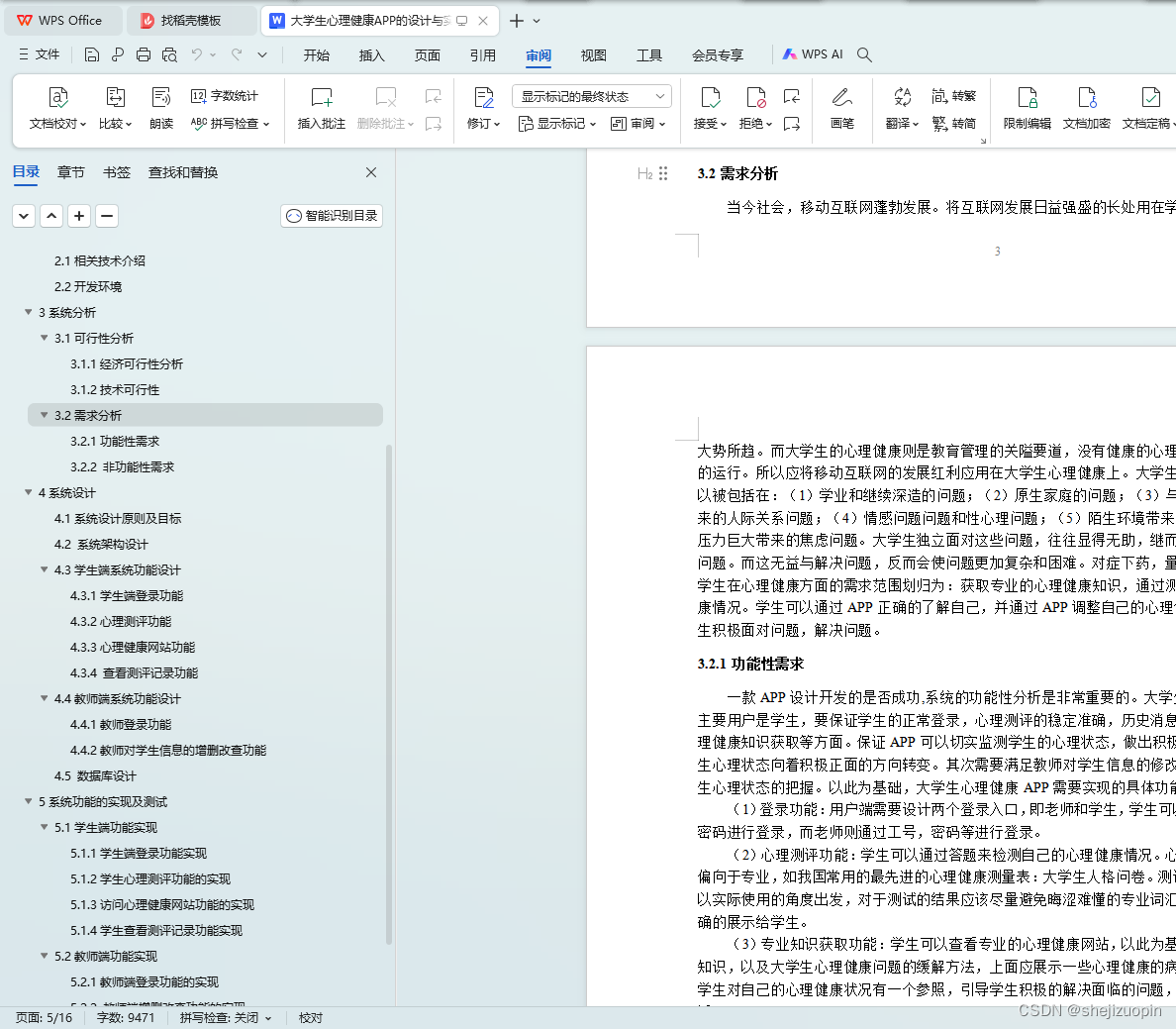Collapse the 4 系统设计 tree node
This screenshot has height=1029, width=1176.
(x=28, y=492)
